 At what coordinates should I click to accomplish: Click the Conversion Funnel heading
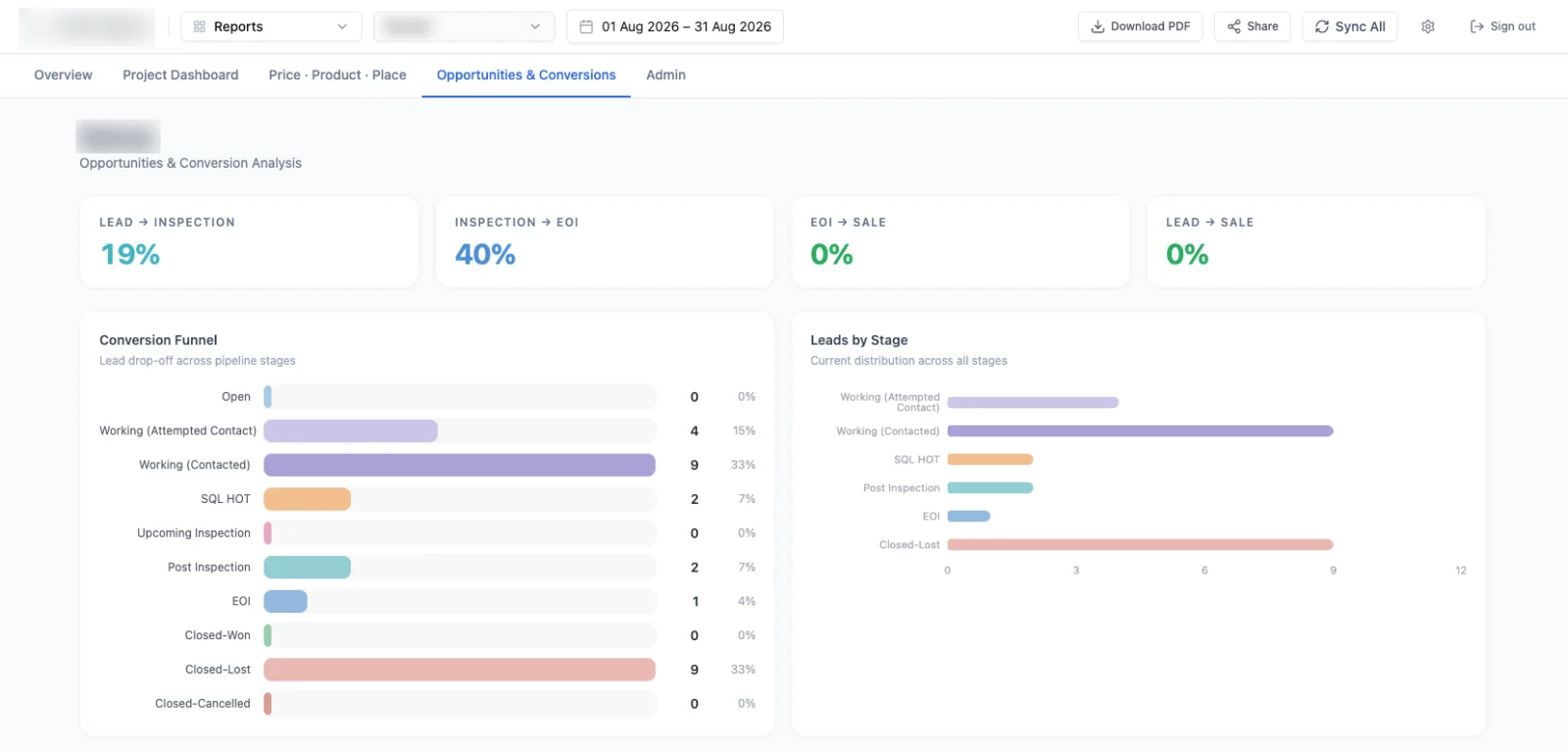(158, 340)
